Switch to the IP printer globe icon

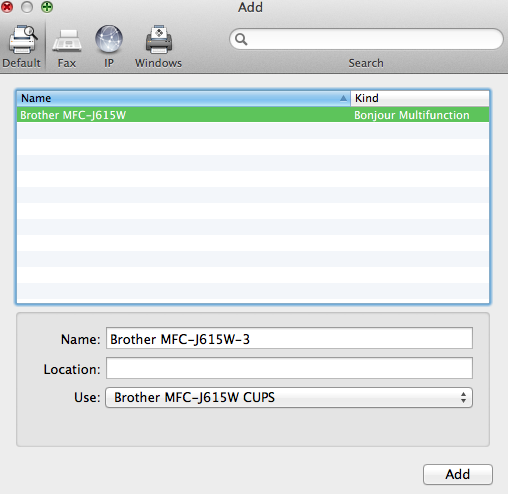point(109,39)
